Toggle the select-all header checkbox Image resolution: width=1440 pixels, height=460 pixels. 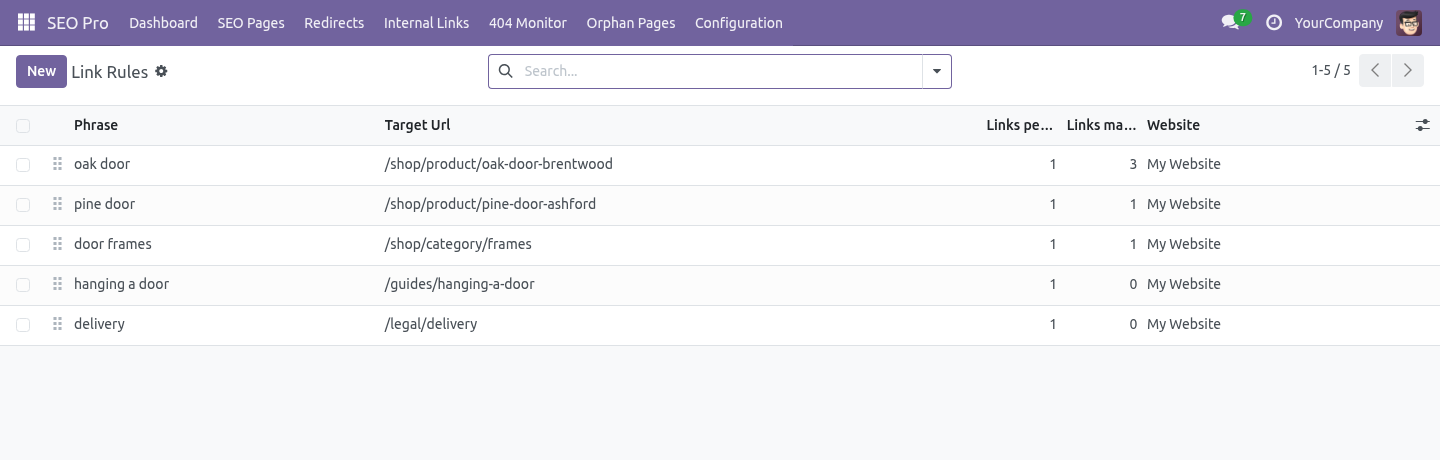pos(23,125)
